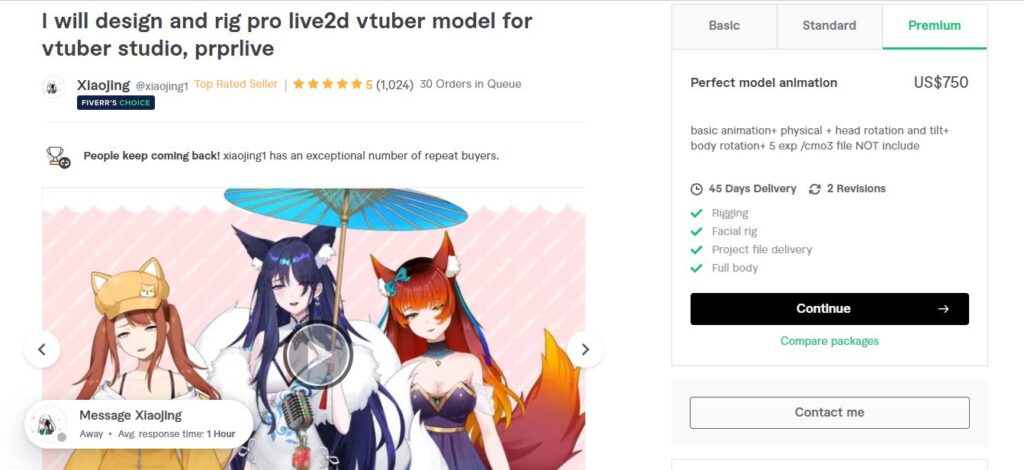Viewport: 1024px width, 470px height.
Task: Click the five star rating
Action: (x=332, y=84)
